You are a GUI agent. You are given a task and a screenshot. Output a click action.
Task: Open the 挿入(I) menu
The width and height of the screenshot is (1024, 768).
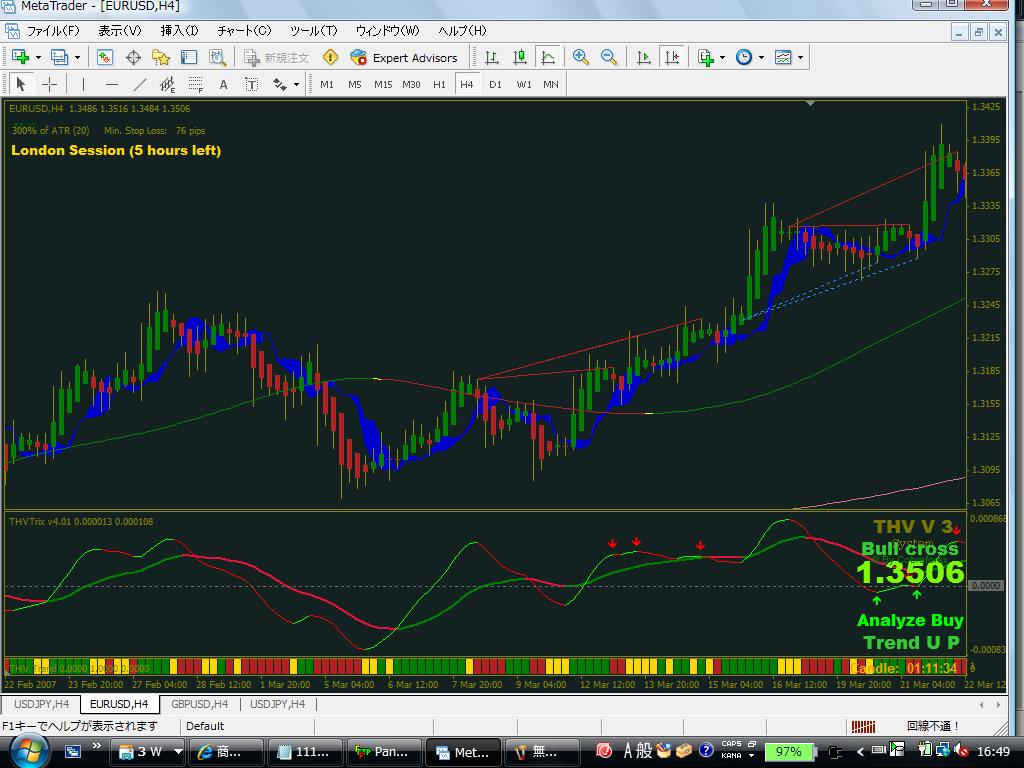point(179,31)
